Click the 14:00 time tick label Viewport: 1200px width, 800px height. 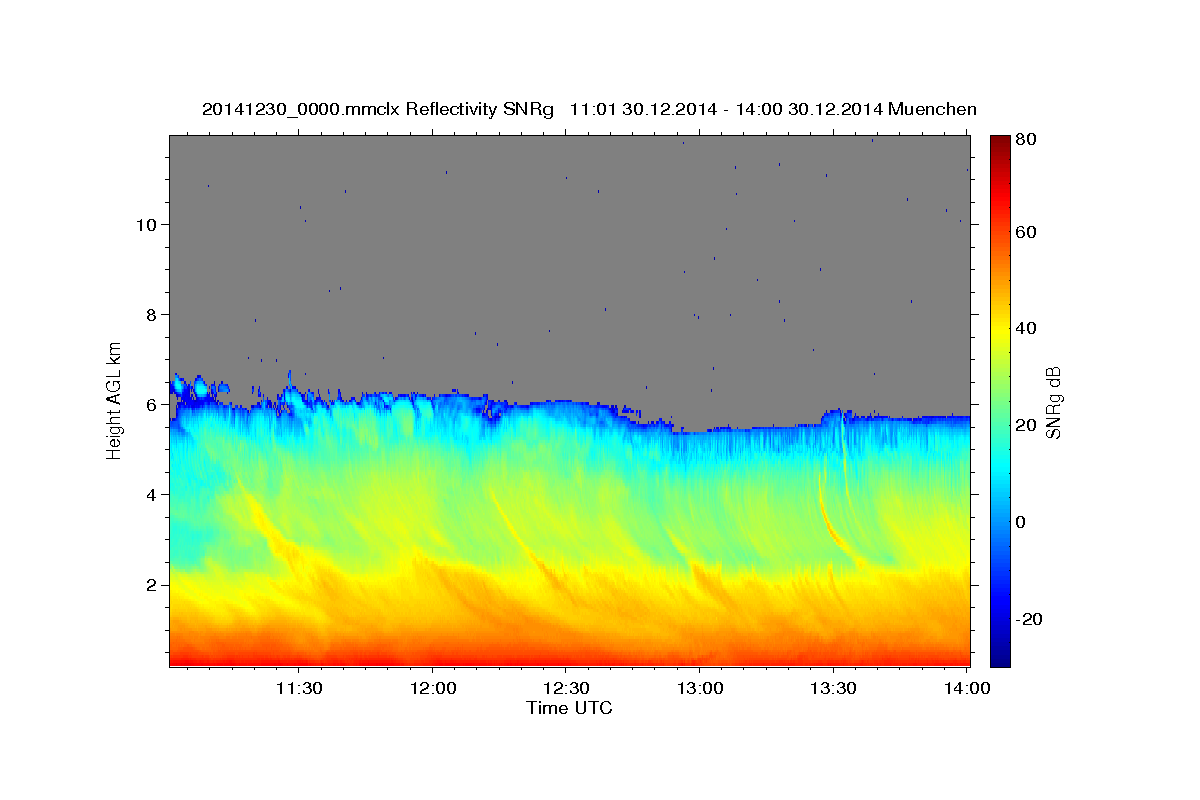[966, 689]
